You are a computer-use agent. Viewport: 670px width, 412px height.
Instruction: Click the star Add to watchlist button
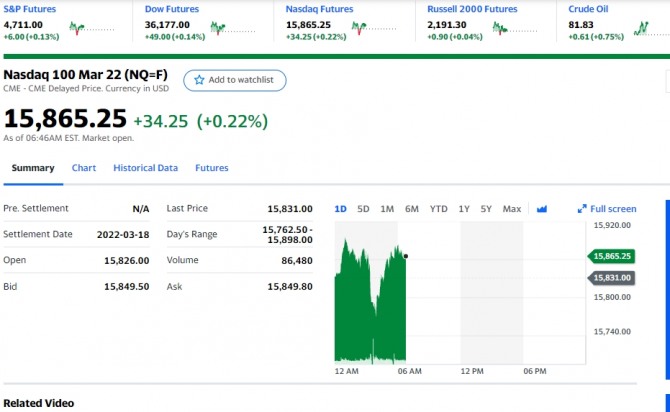tap(235, 80)
